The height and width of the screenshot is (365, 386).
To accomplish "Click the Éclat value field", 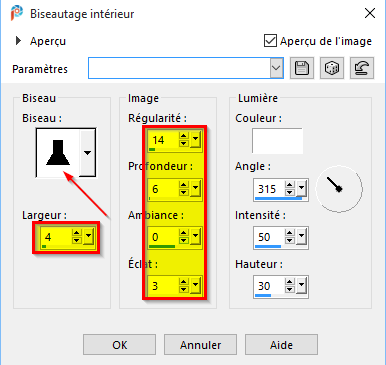I will (163, 285).
